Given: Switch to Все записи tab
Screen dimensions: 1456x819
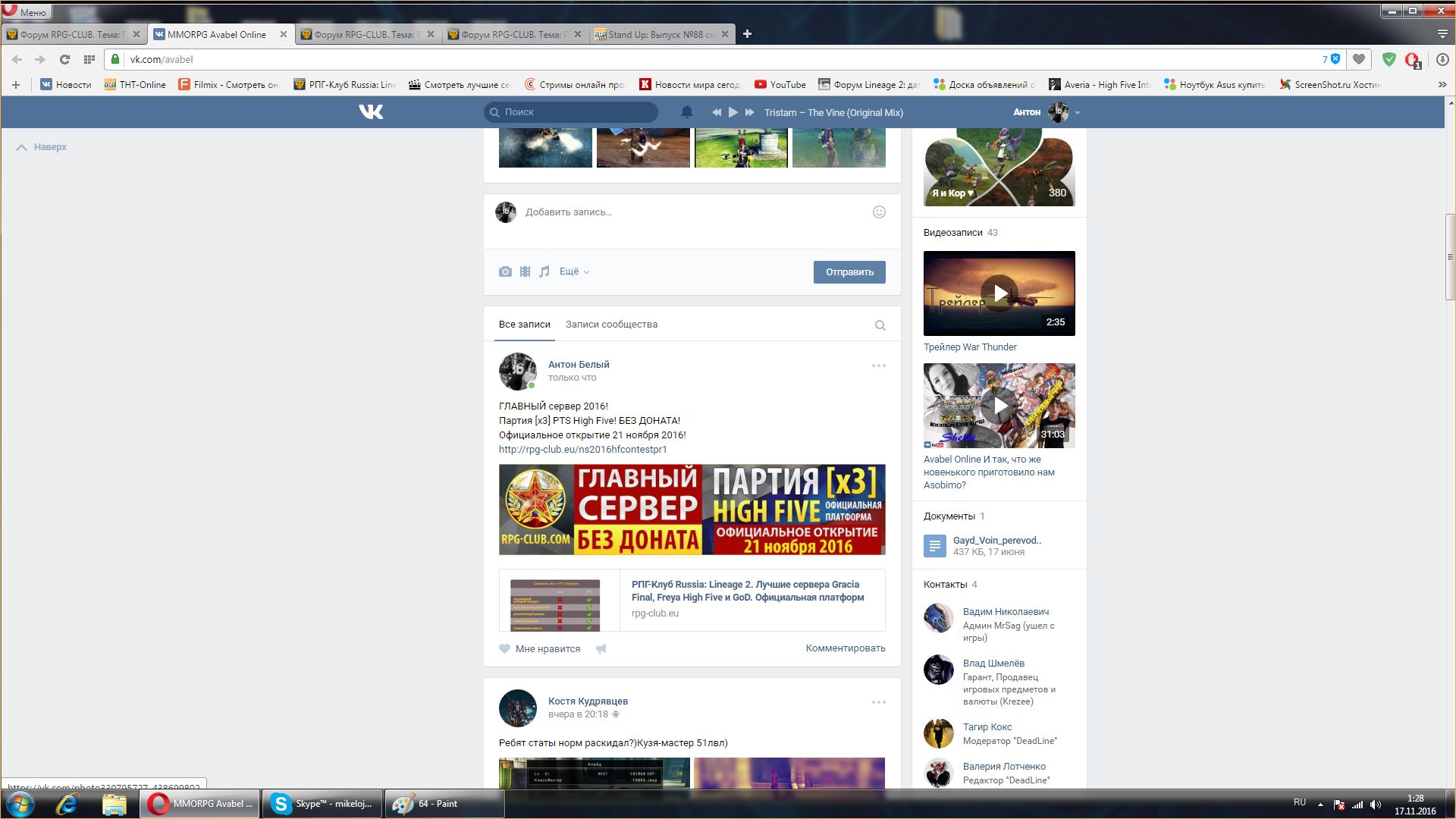Looking at the screenshot, I should [525, 325].
